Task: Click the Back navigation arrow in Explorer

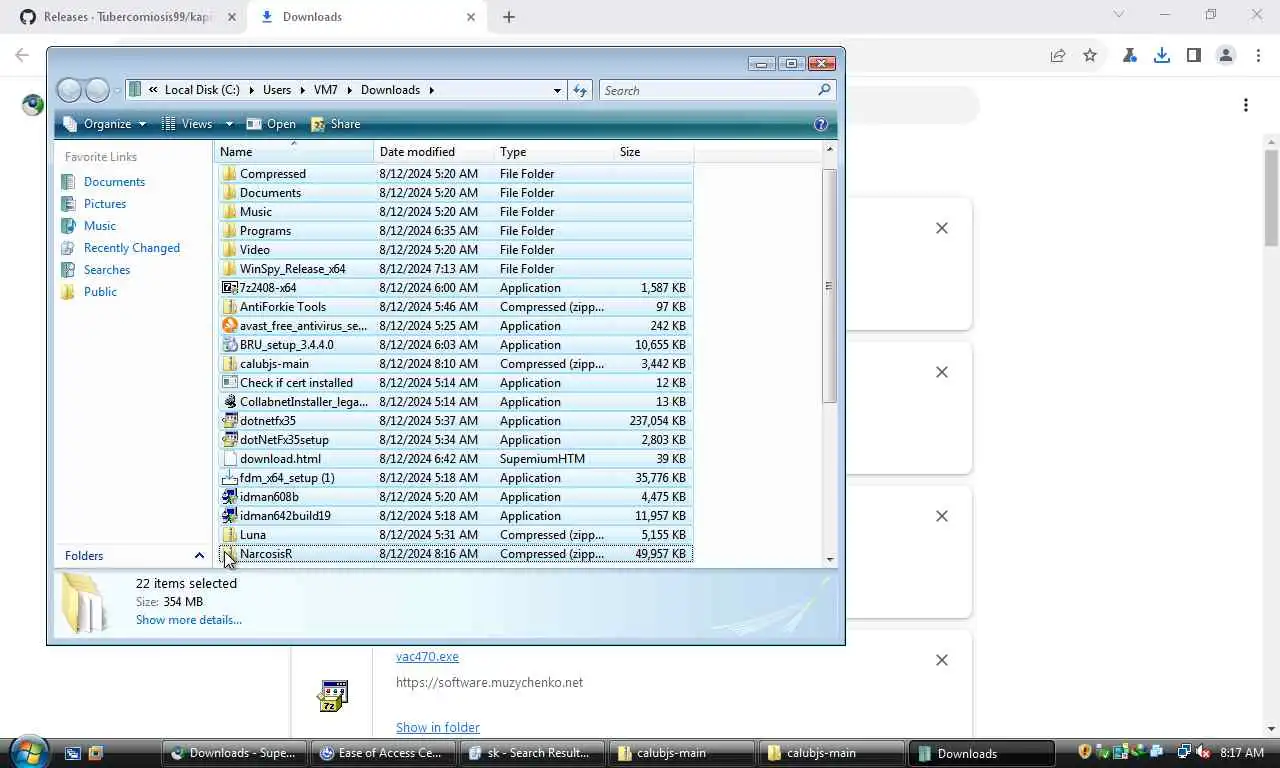Action: click(69, 90)
